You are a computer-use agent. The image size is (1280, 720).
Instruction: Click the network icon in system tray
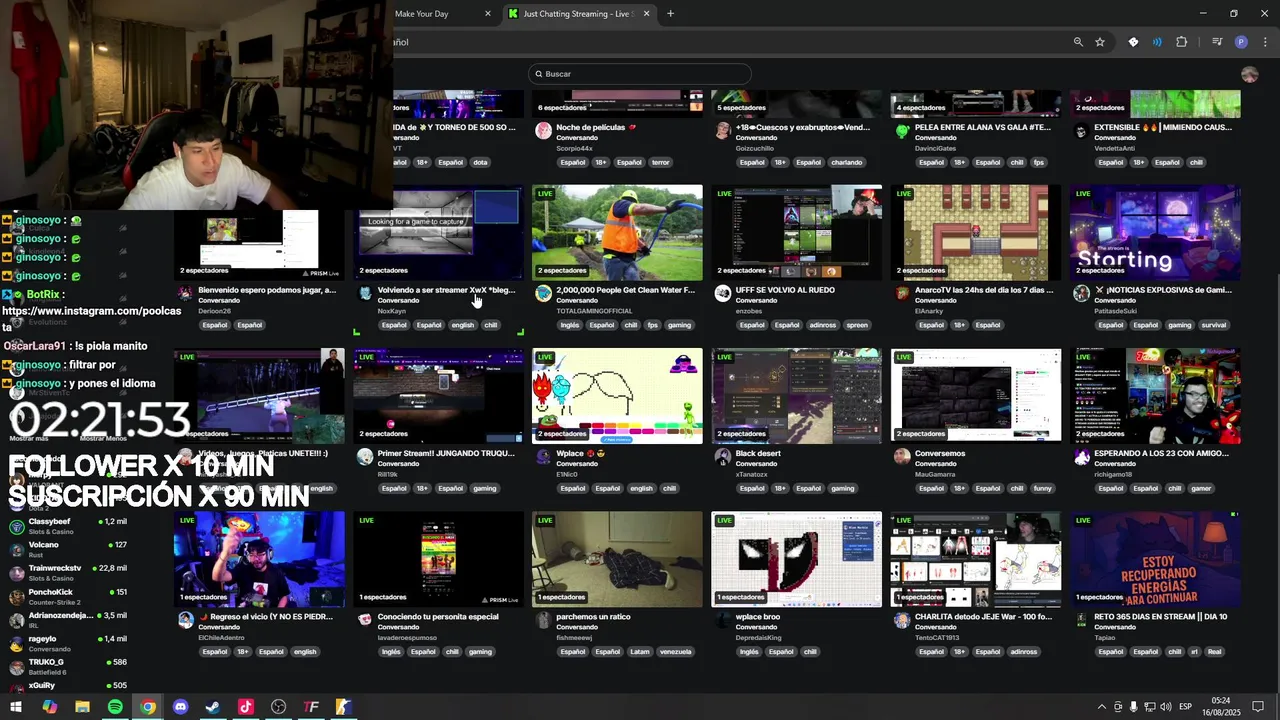pyautogui.click(x=1150, y=707)
